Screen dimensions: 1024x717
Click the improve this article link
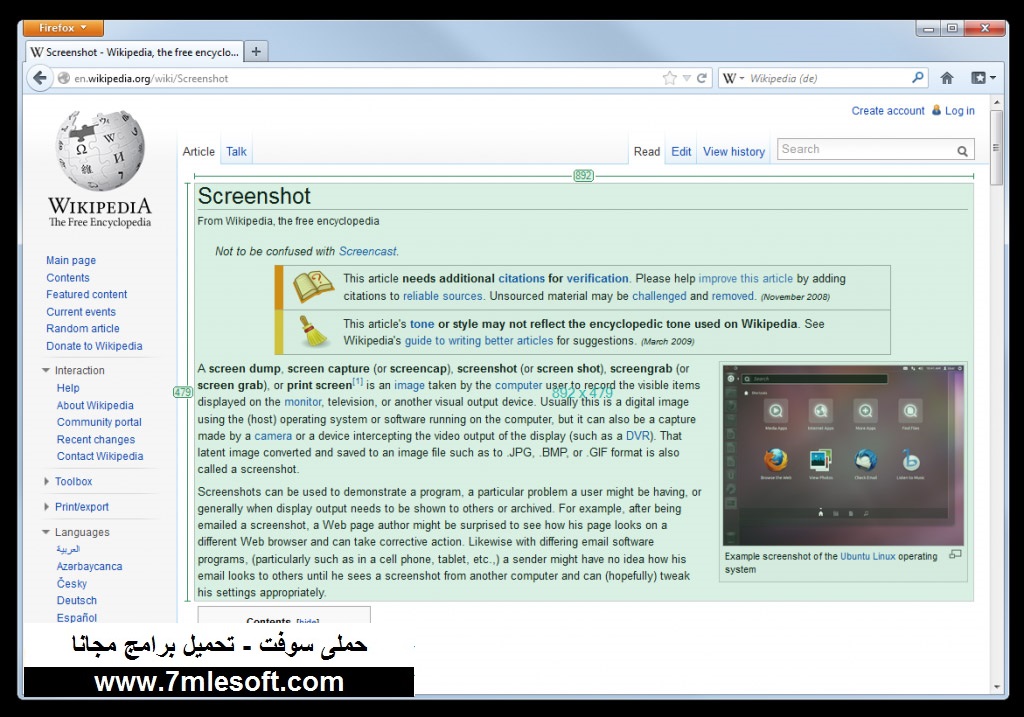(x=746, y=279)
